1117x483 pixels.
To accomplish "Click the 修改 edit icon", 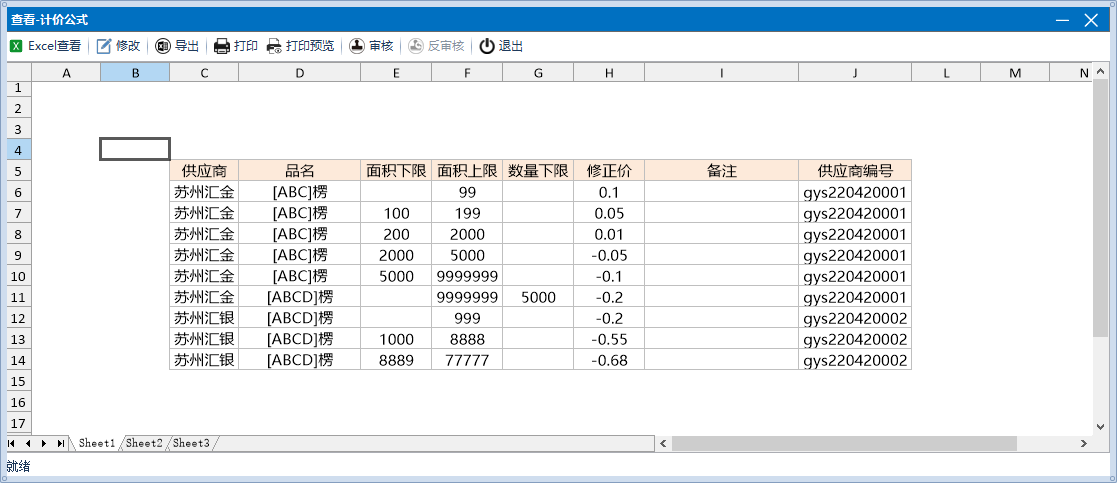I will [x=104, y=46].
